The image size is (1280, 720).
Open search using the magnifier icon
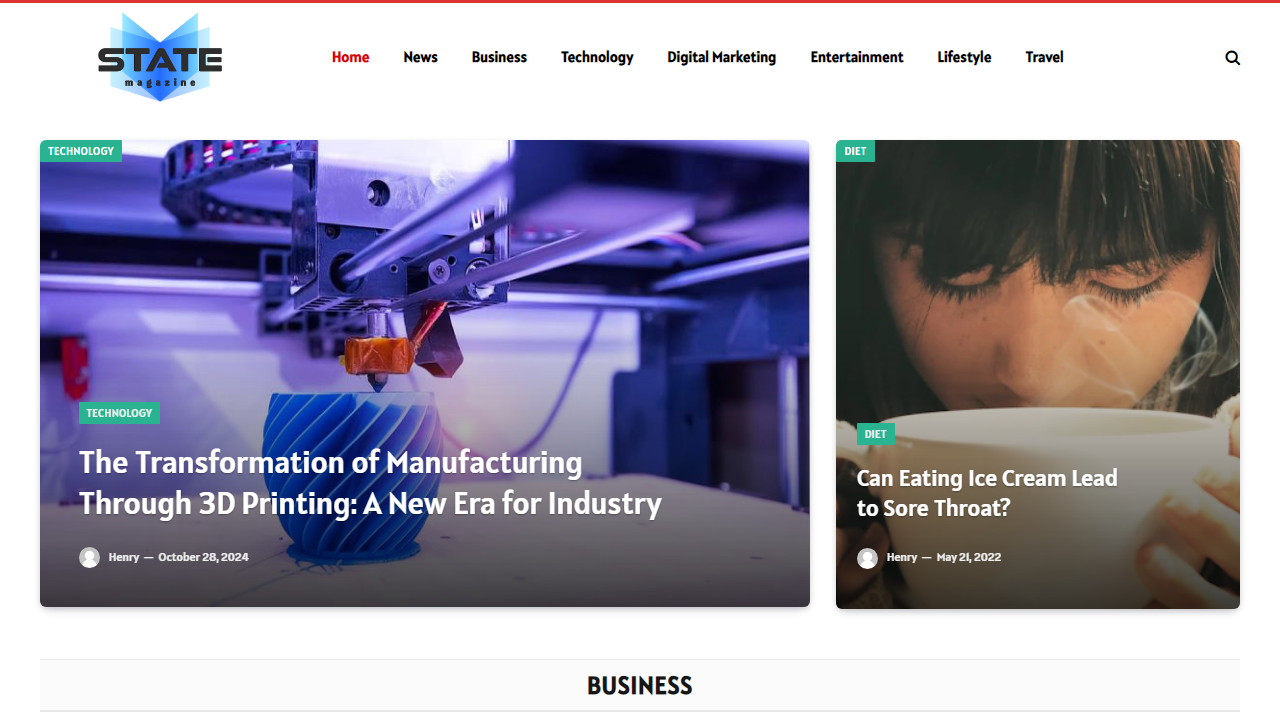coord(1232,57)
